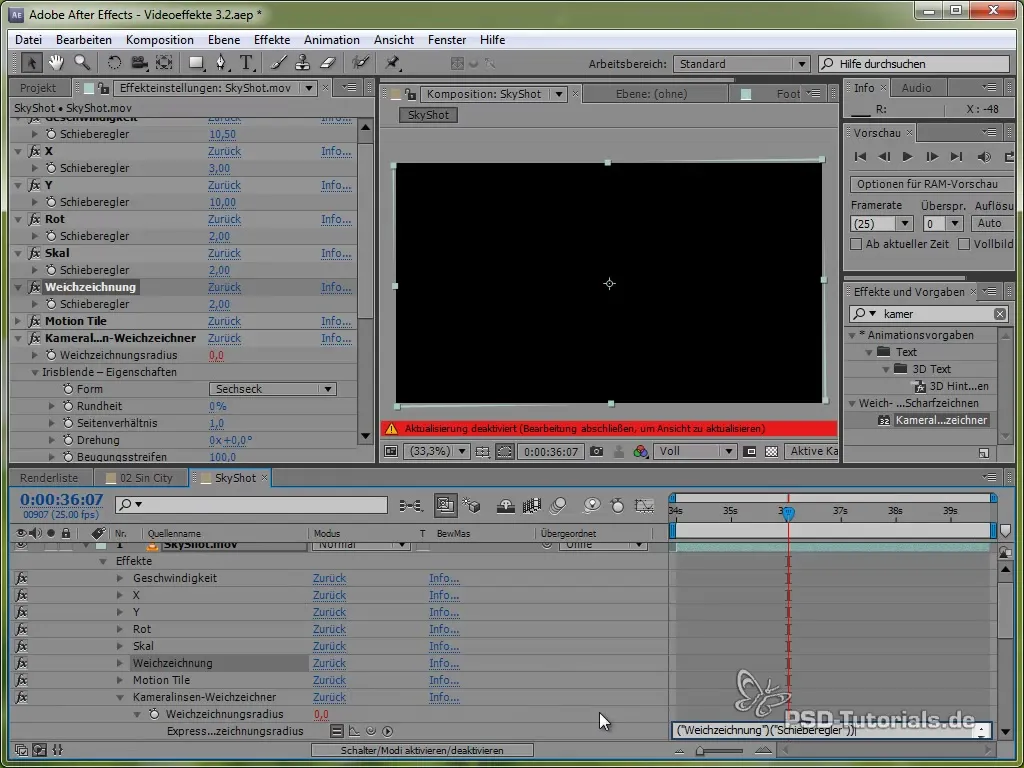Select the Brush tool
This screenshot has height=768, width=1024.
(279, 63)
